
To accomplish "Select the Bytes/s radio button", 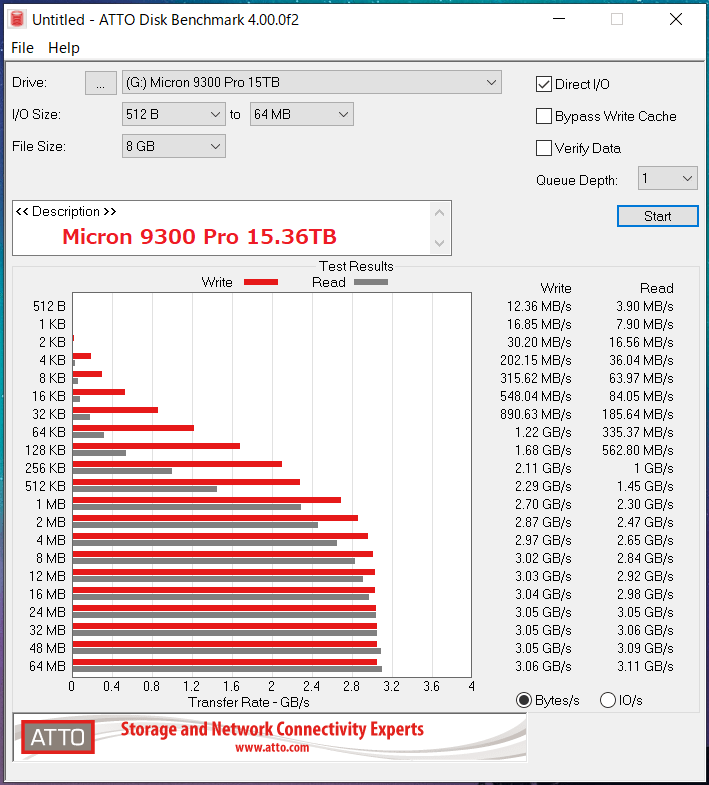I will pos(524,700).
